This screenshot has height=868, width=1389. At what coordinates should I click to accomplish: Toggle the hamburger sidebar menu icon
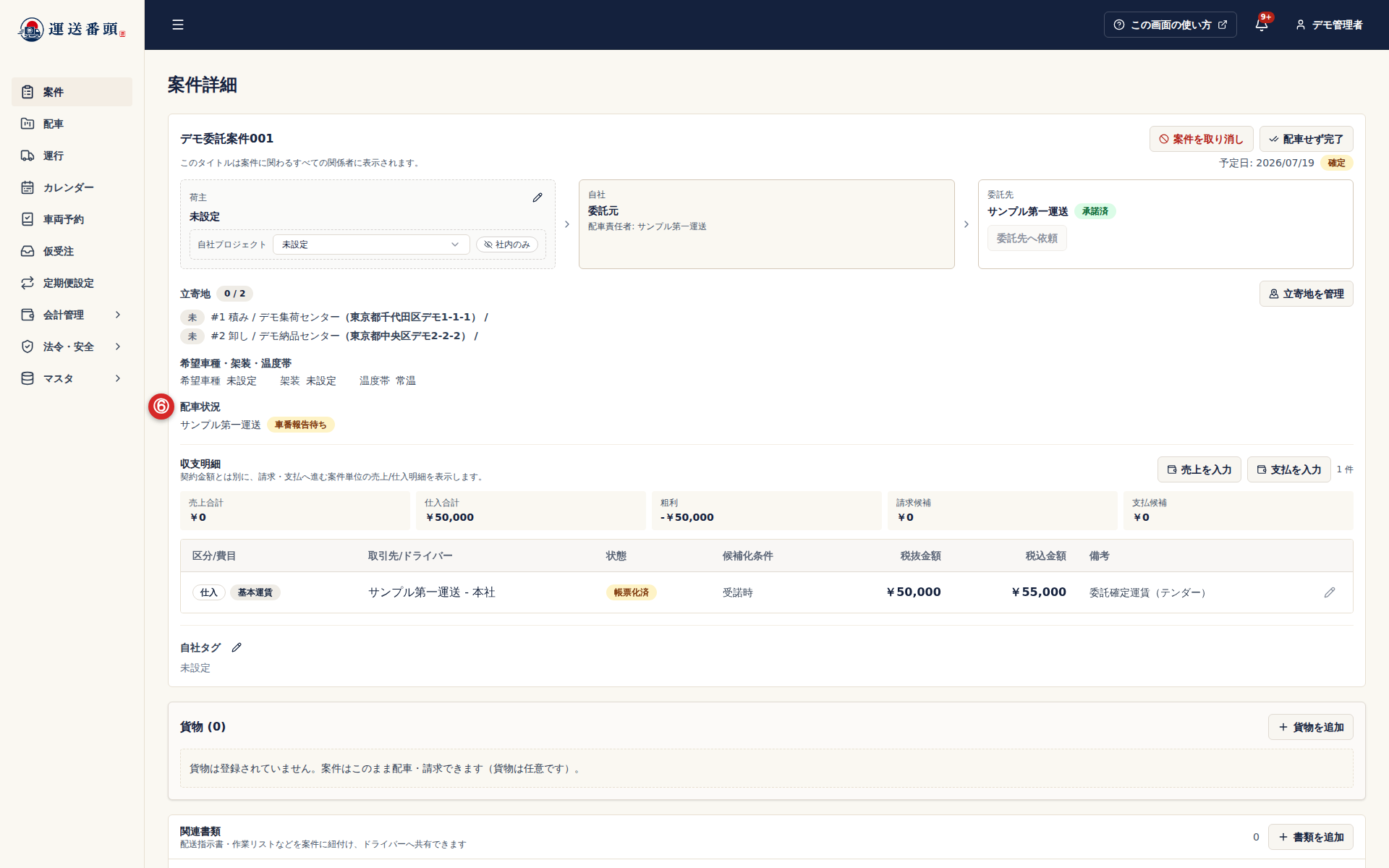[x=178, y=25]
